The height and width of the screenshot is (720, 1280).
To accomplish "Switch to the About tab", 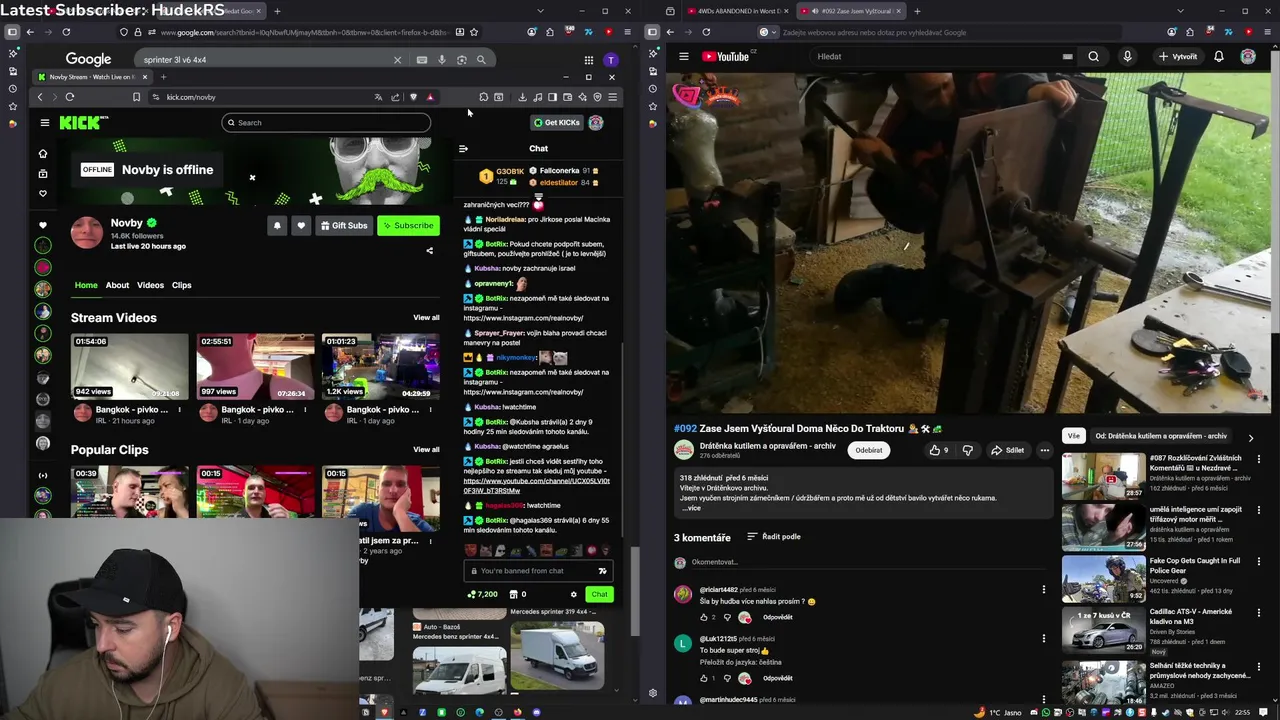I will [x=117, y=285].
